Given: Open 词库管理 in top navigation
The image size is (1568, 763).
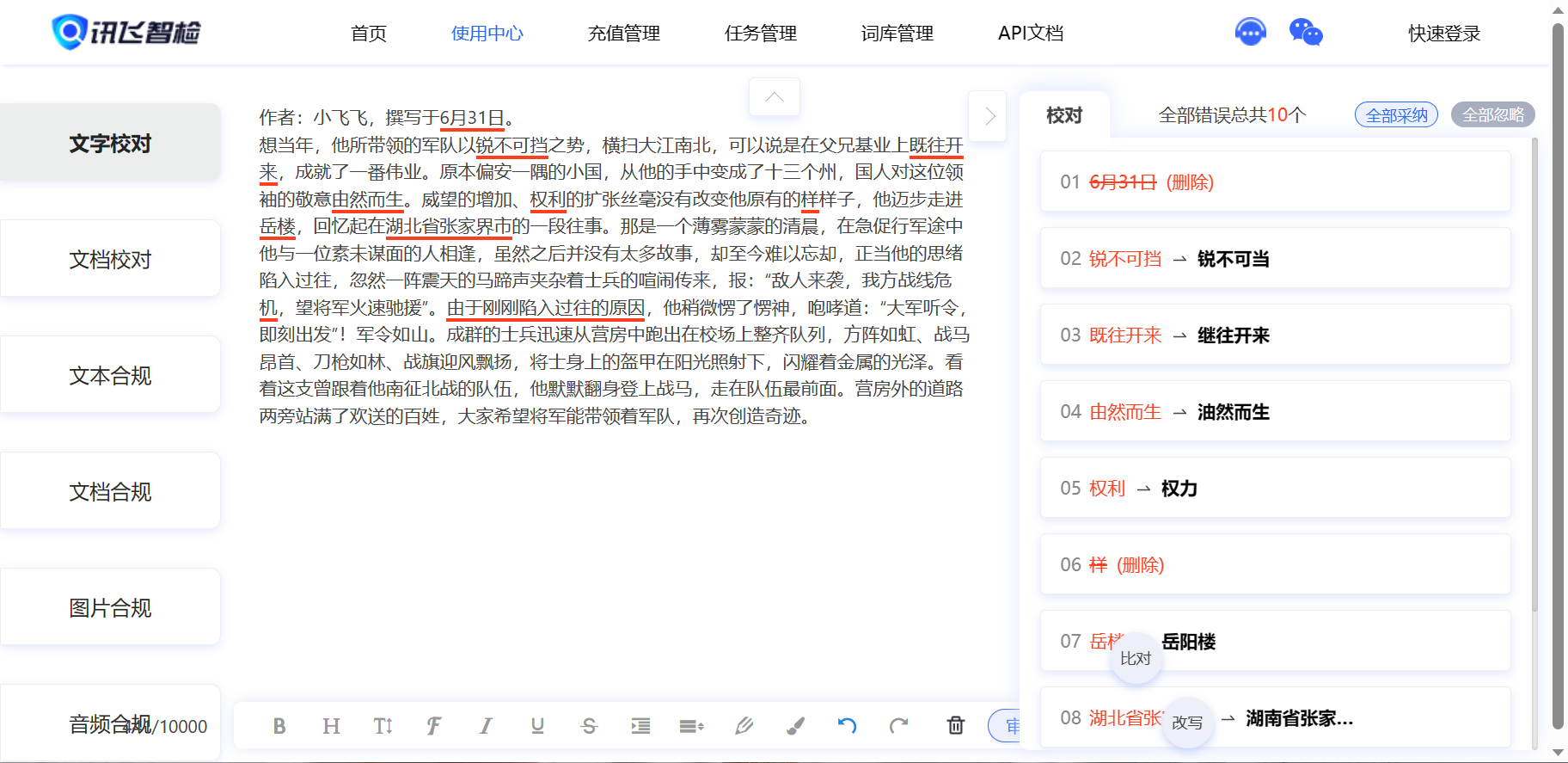Looking at the screenshot, I should click(897, 33).
